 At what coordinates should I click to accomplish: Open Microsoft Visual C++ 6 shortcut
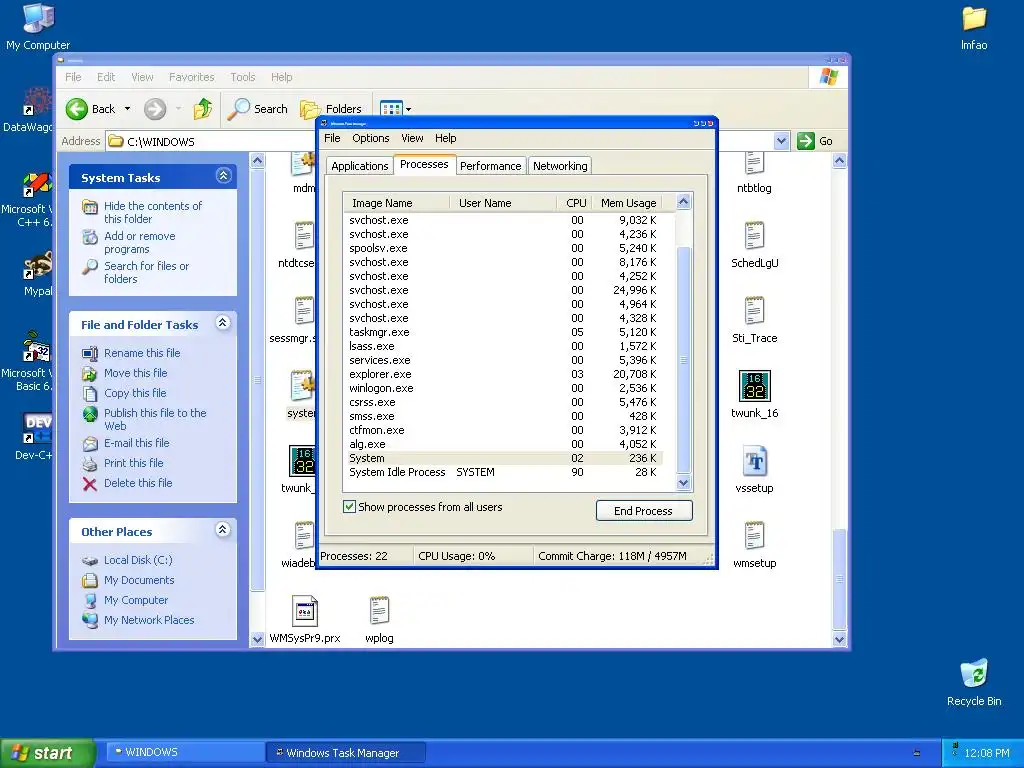37,184
